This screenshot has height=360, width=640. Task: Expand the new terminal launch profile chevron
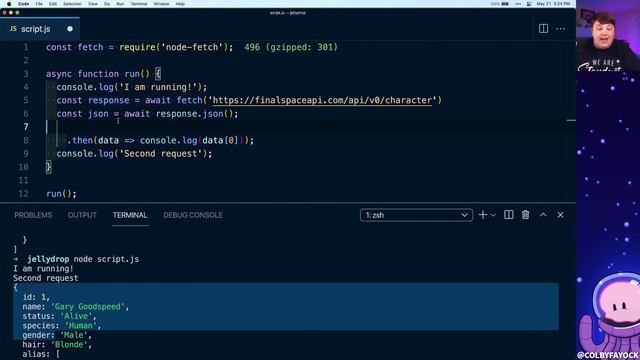[x=493, y=215]
